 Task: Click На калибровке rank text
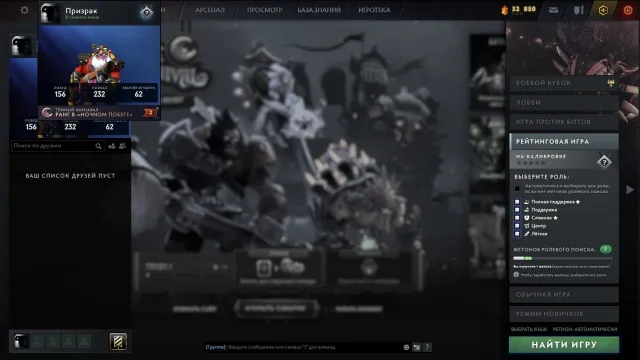point(541,156)
